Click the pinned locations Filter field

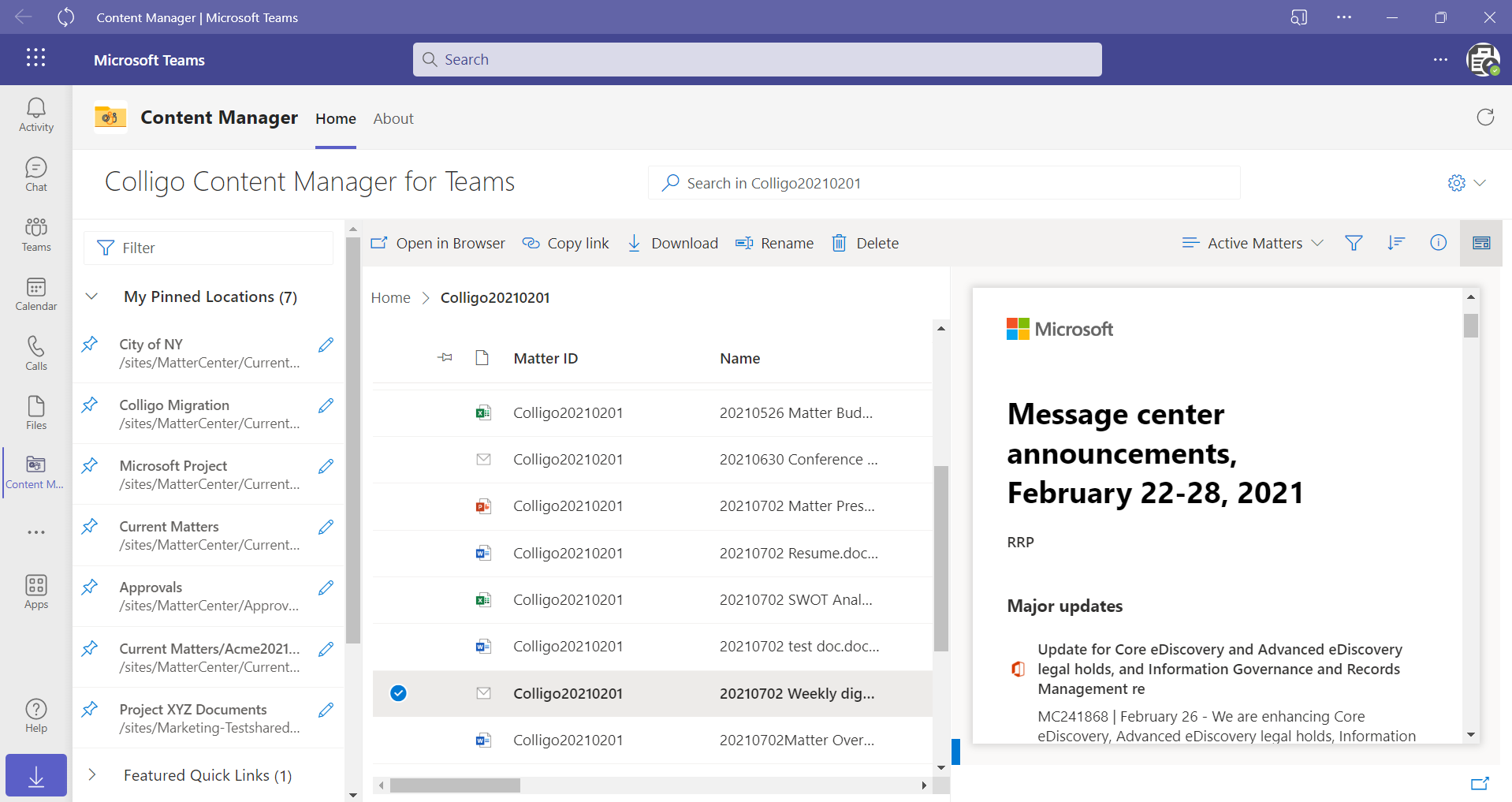coord(208,248)
